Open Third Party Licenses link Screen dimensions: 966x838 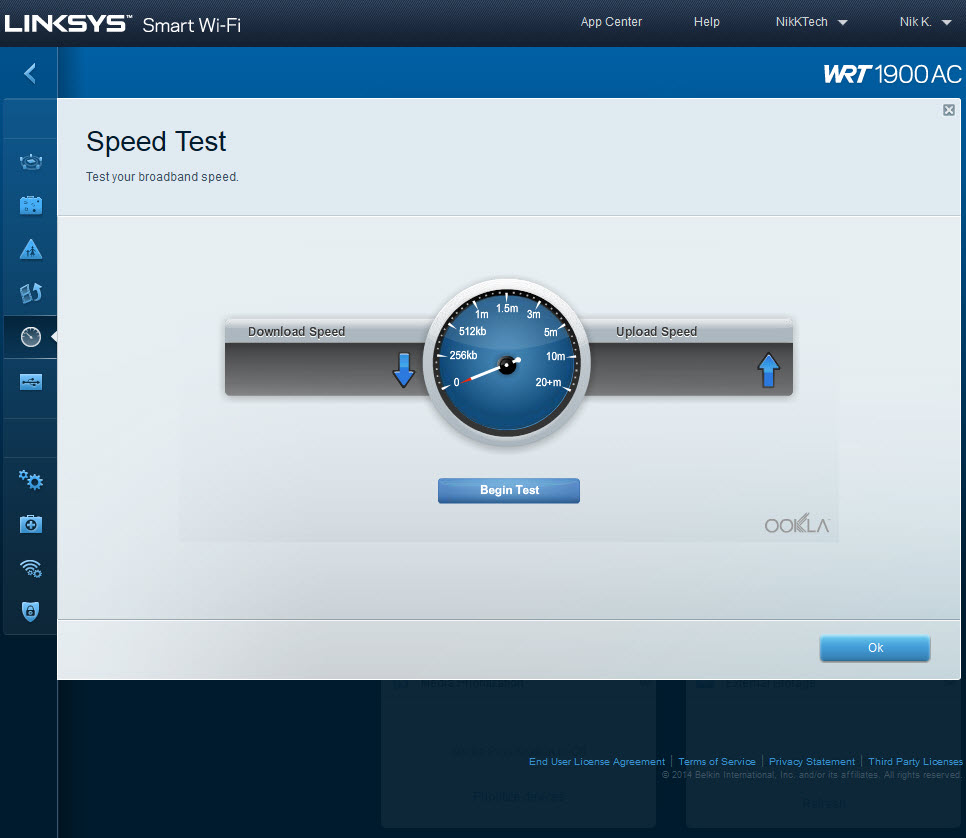(x=915, y=762)
